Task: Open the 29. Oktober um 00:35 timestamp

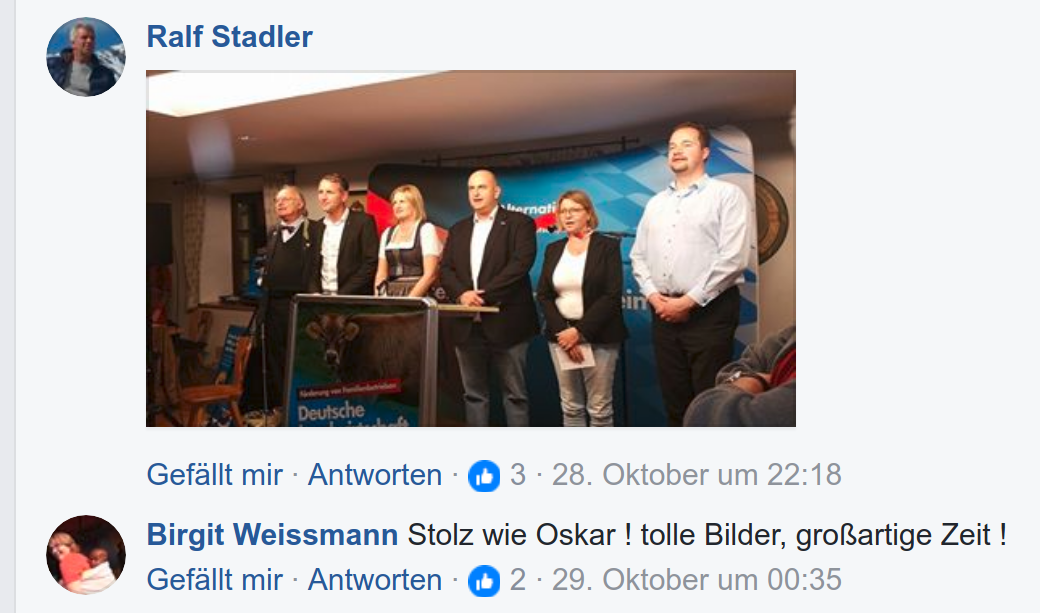Action: [x=697, y=580]
